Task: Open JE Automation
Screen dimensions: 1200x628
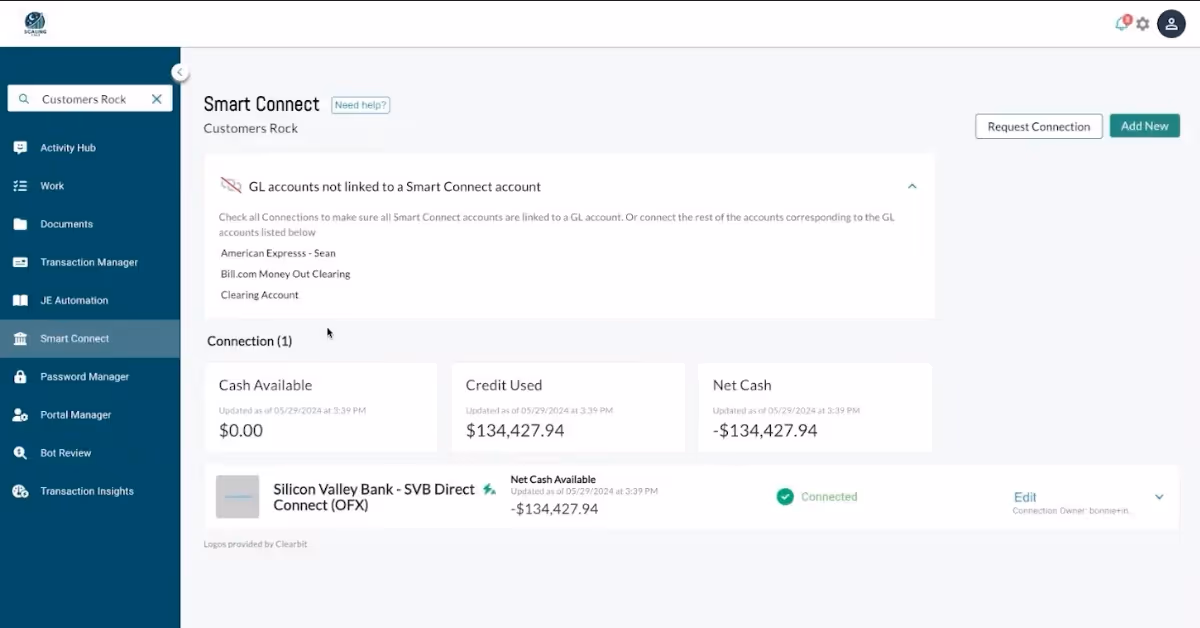Action: [x=75, y=300]
